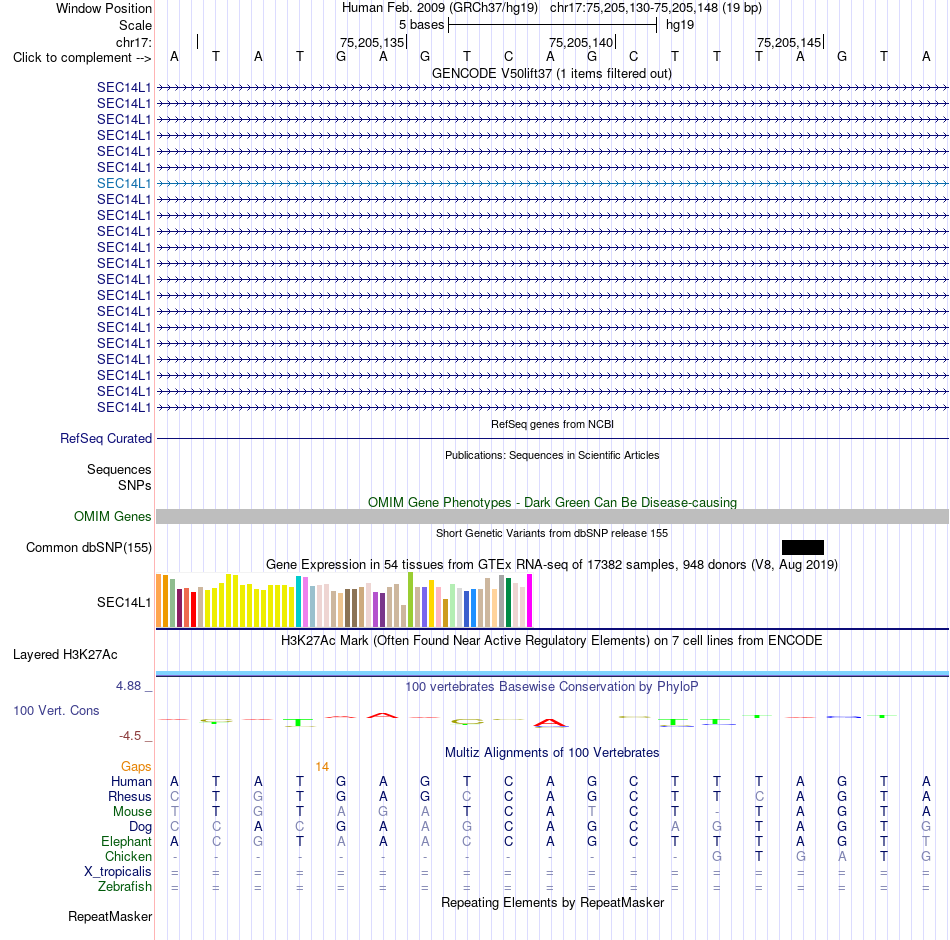Click the orange Gaps label
This screenshot has width=950, height=940.
point(136,767)
